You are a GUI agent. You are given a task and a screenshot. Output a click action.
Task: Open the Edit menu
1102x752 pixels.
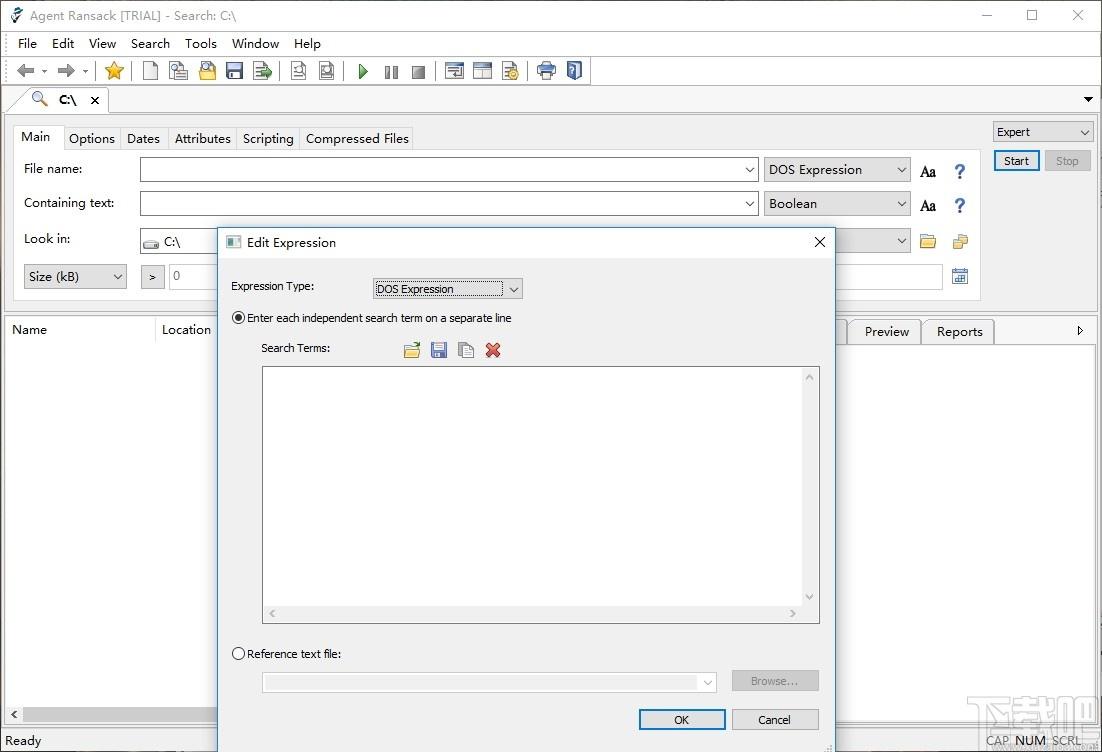tap(63, 44)
